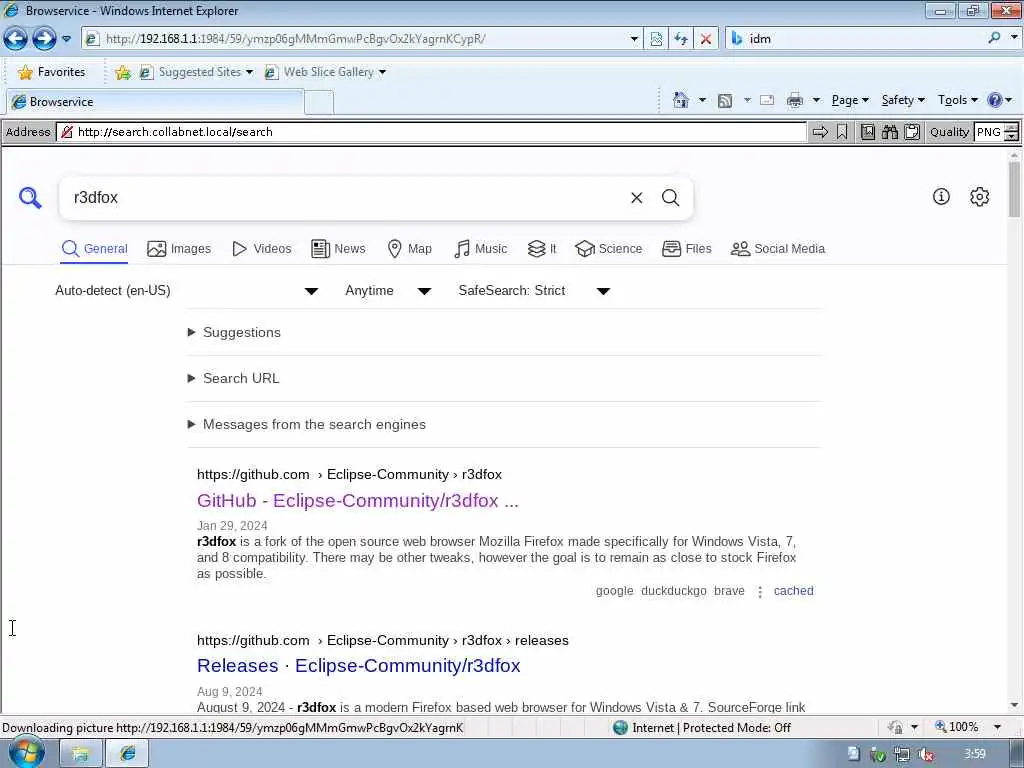Click the Browservice binoculars find icon
The width and height of the screenshot is (1024, 768).
tap(889, 132)
